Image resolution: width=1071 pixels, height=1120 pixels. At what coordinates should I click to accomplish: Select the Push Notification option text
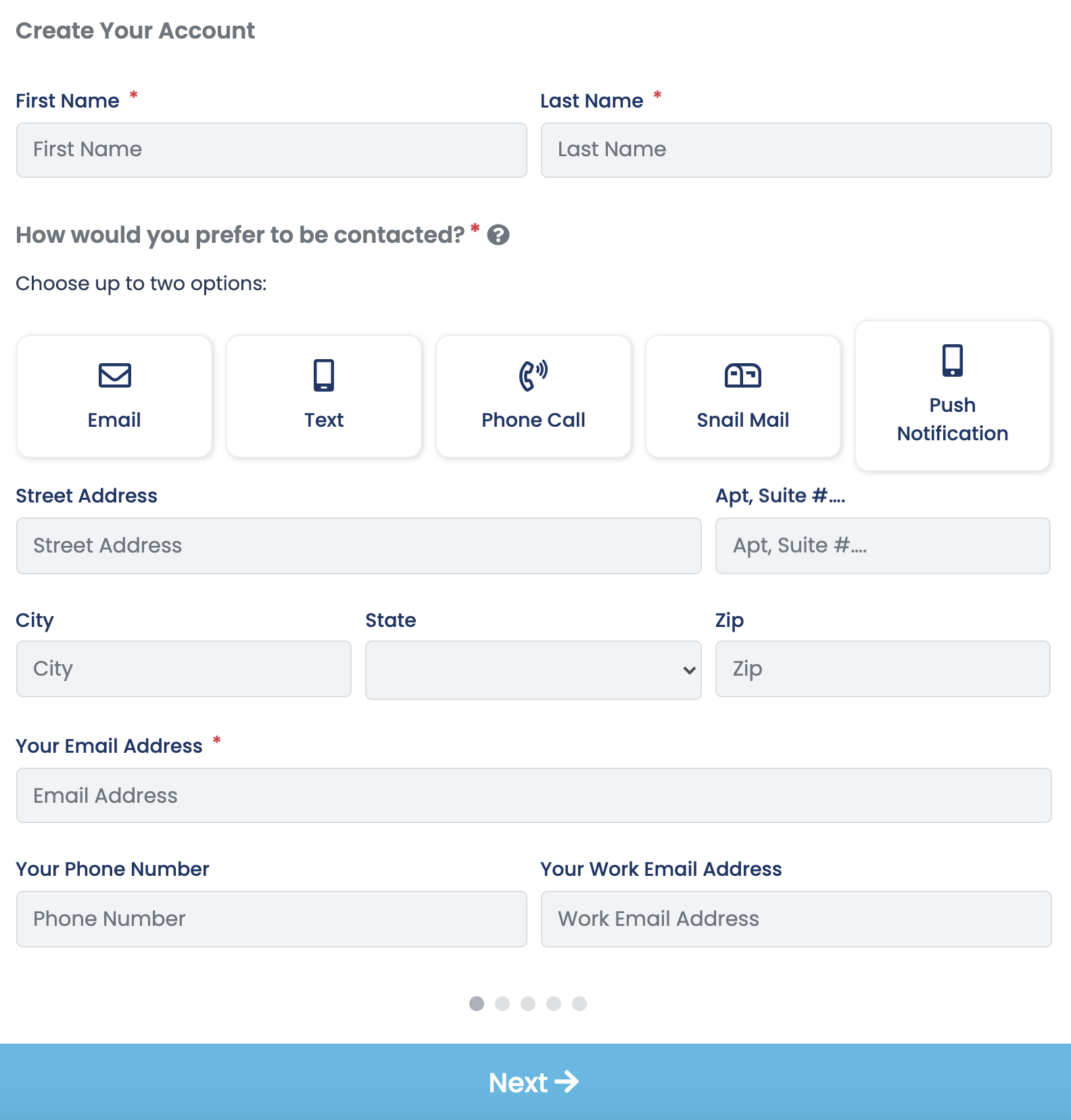[953, 419]
